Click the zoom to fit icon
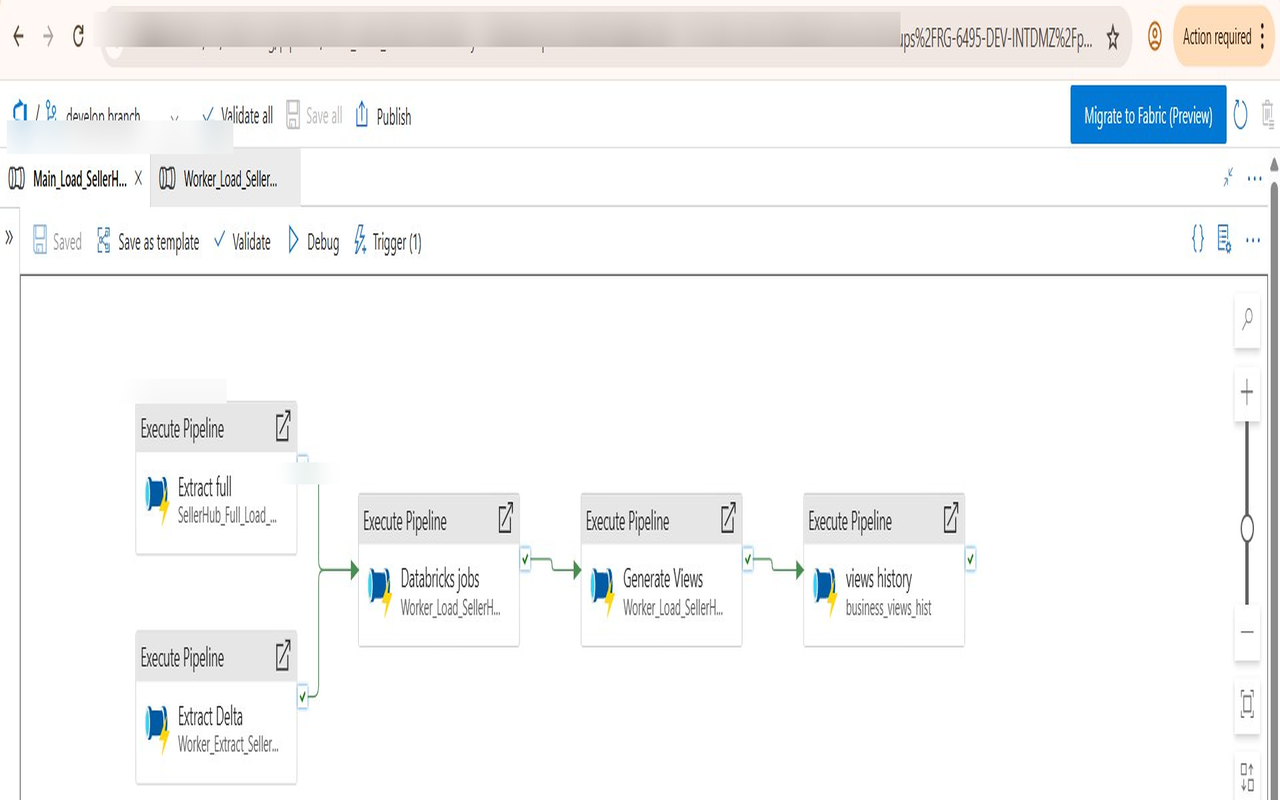The width and height of the screenshot is (1280, 800). tap(1247, 703)
